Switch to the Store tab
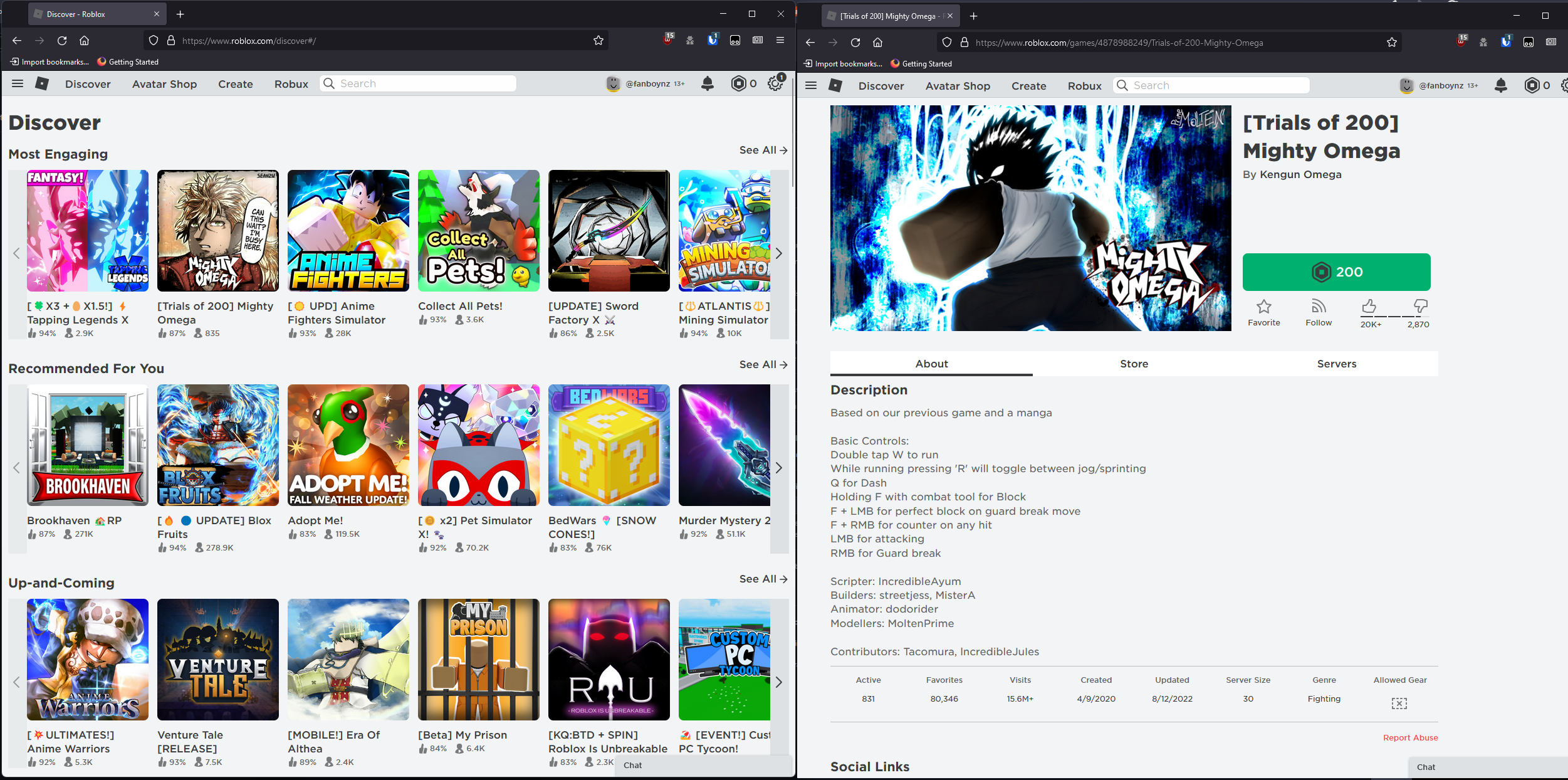This screenshot has width=1568, height=780. pos(1134,364)
